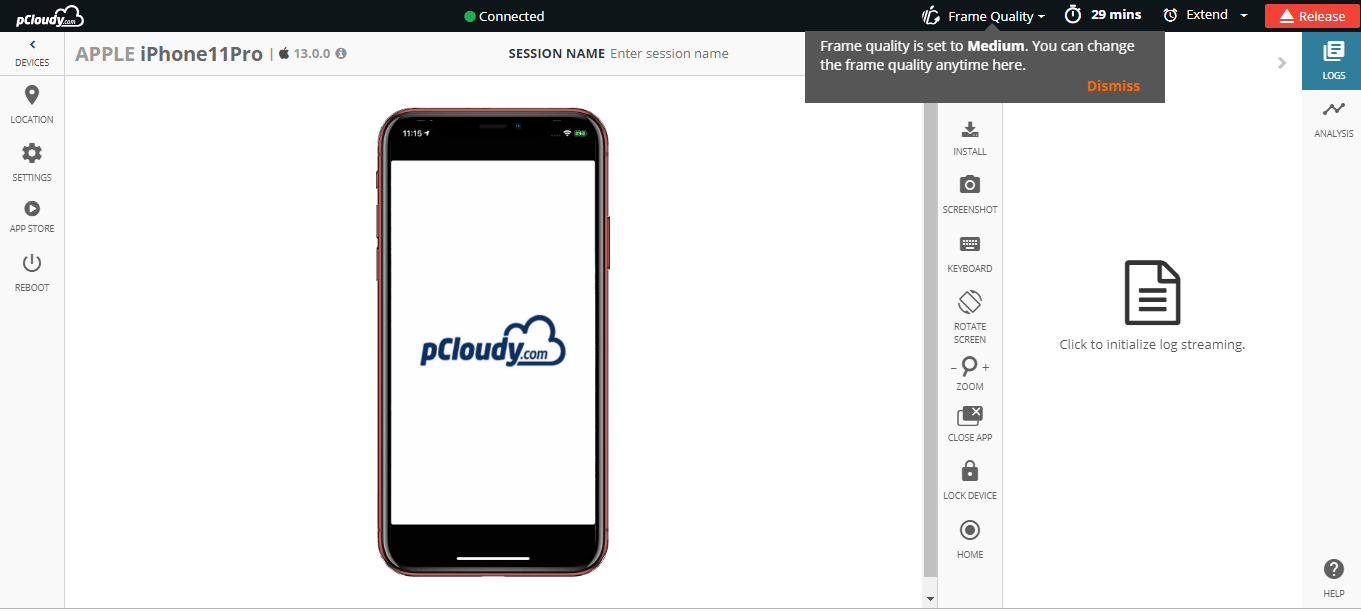Click the document icon to initialize log streaming

(1152, 292)
